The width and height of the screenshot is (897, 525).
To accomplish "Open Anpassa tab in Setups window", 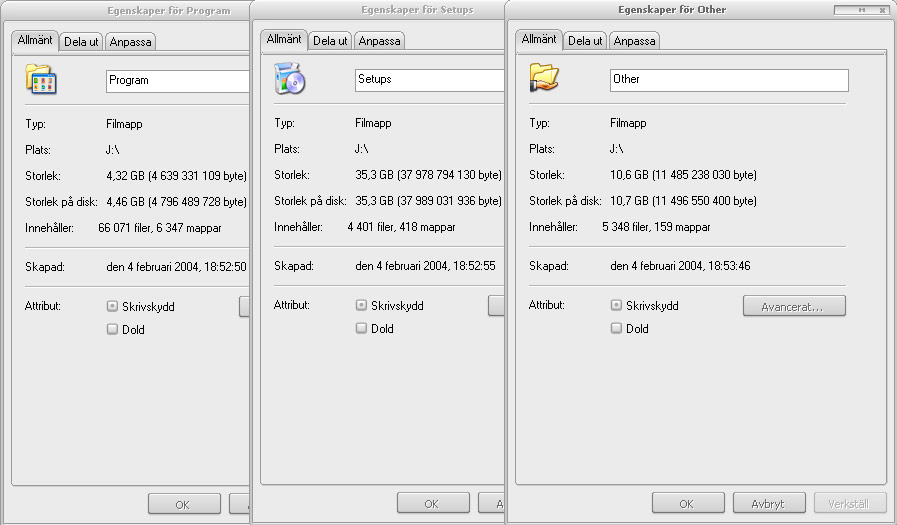I will [379, 41].
